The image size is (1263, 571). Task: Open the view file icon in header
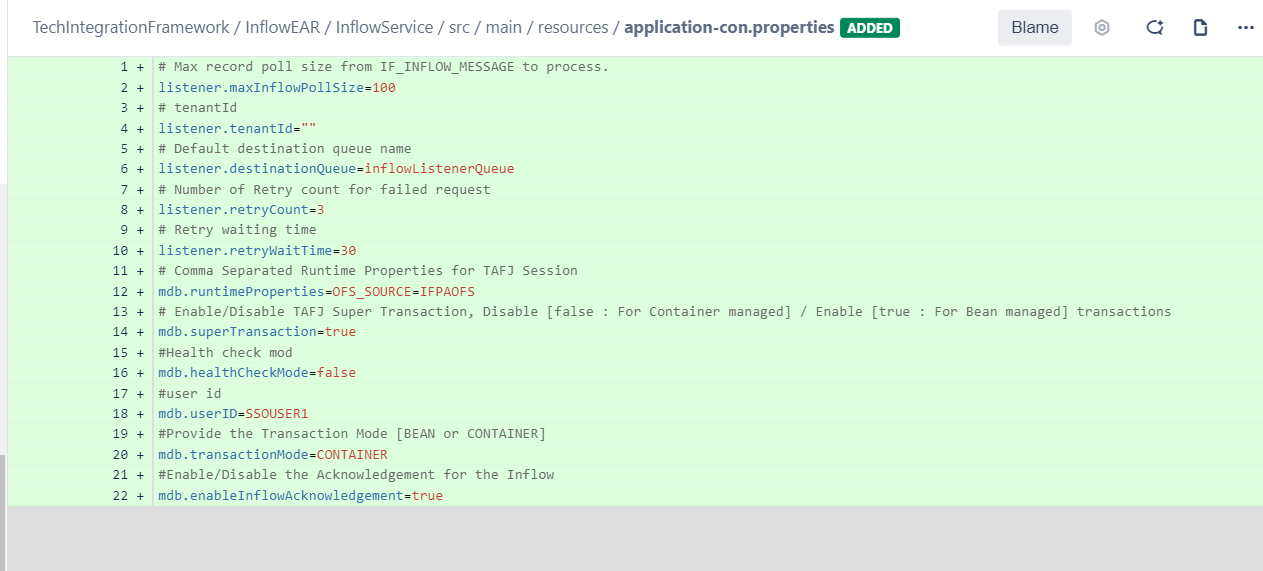pos(1200,28)
